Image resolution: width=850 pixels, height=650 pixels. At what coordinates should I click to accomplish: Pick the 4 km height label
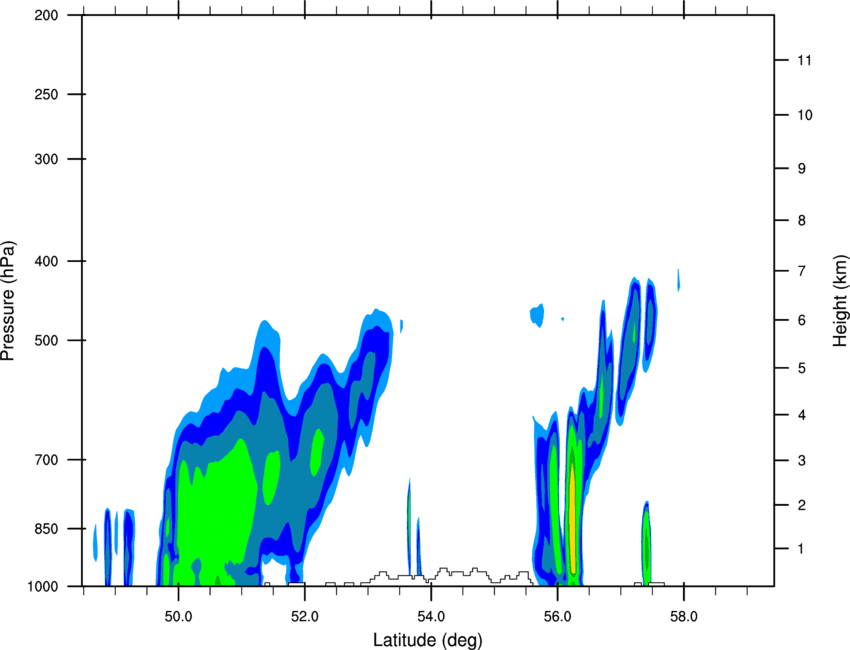(802, 415)
